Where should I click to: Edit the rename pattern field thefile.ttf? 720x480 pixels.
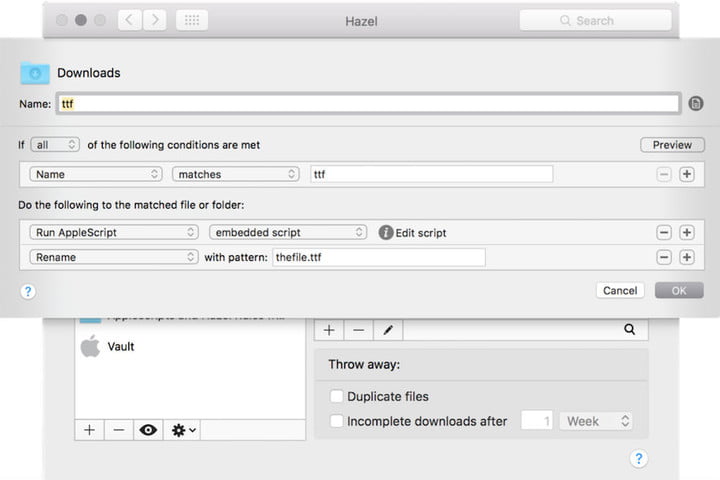379,257
